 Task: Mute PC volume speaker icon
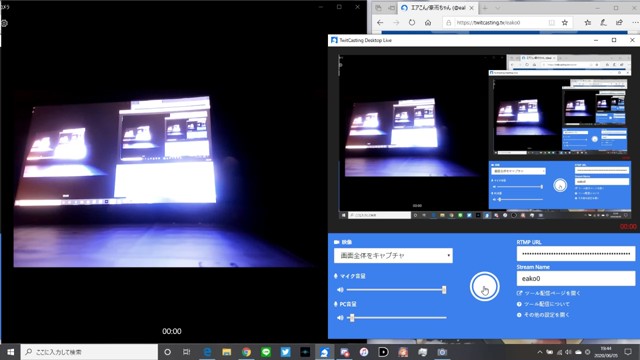click(x=340, y=318)
